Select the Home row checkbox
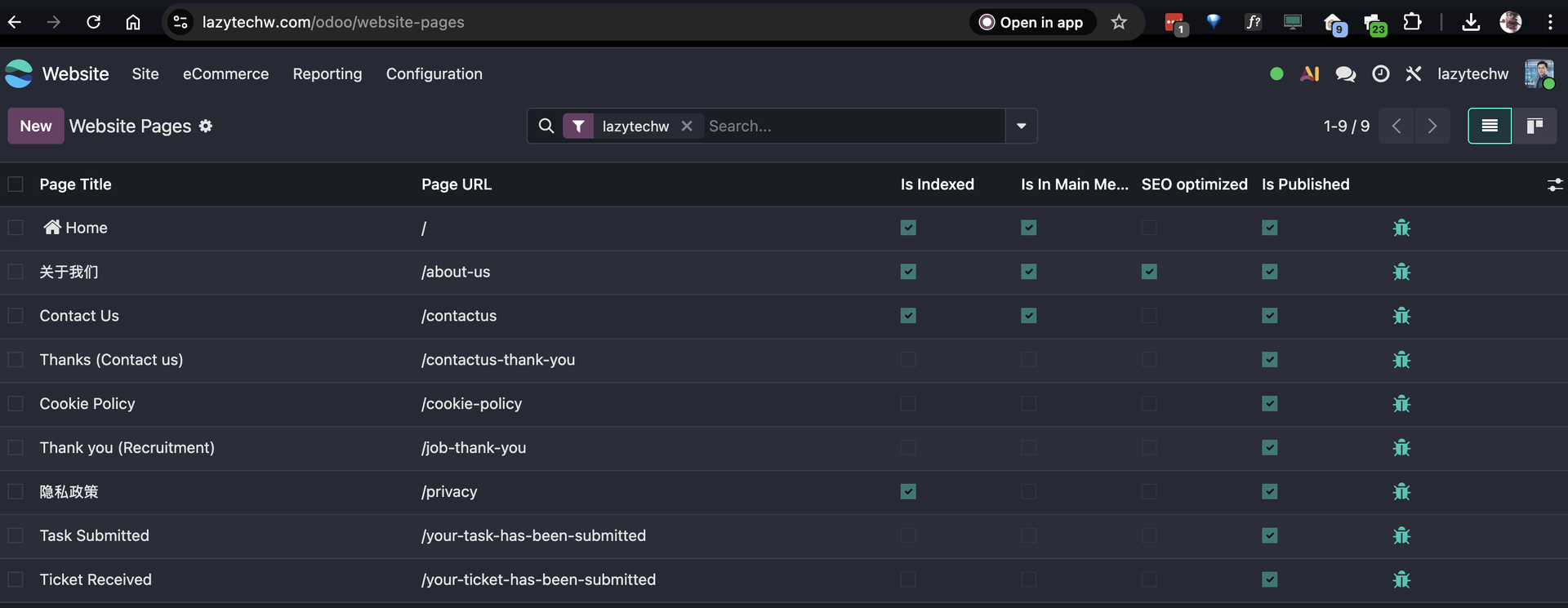Viewport: 1568px width, 608px height. pos(16,228)
